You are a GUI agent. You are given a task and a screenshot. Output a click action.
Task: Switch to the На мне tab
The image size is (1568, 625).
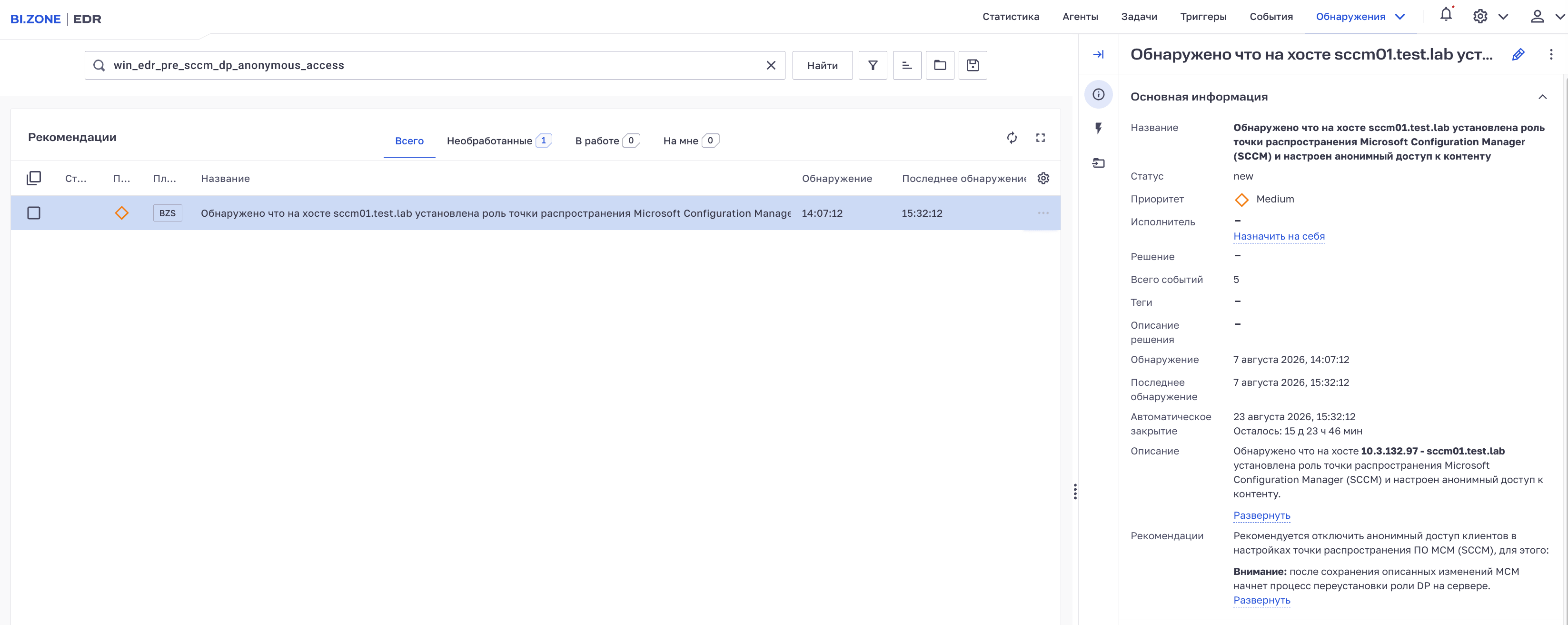click(x=691, y=141)
